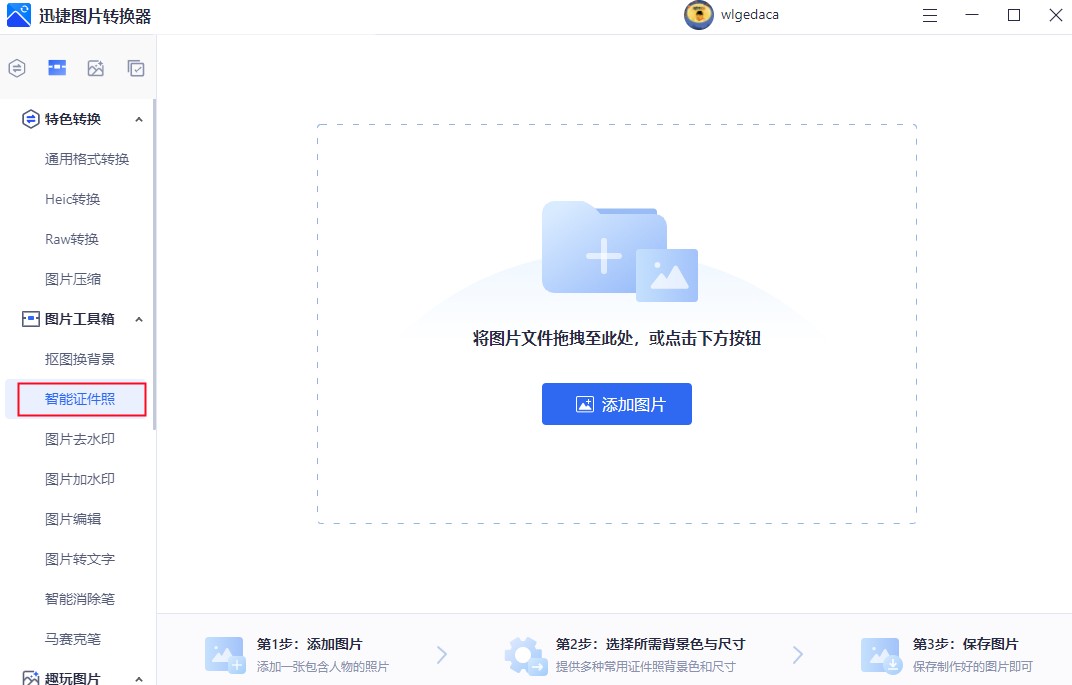Click the sparkle image icon in the top sidebar
The height and width of the screenshot is (685, 1072).
coord(95,68)
